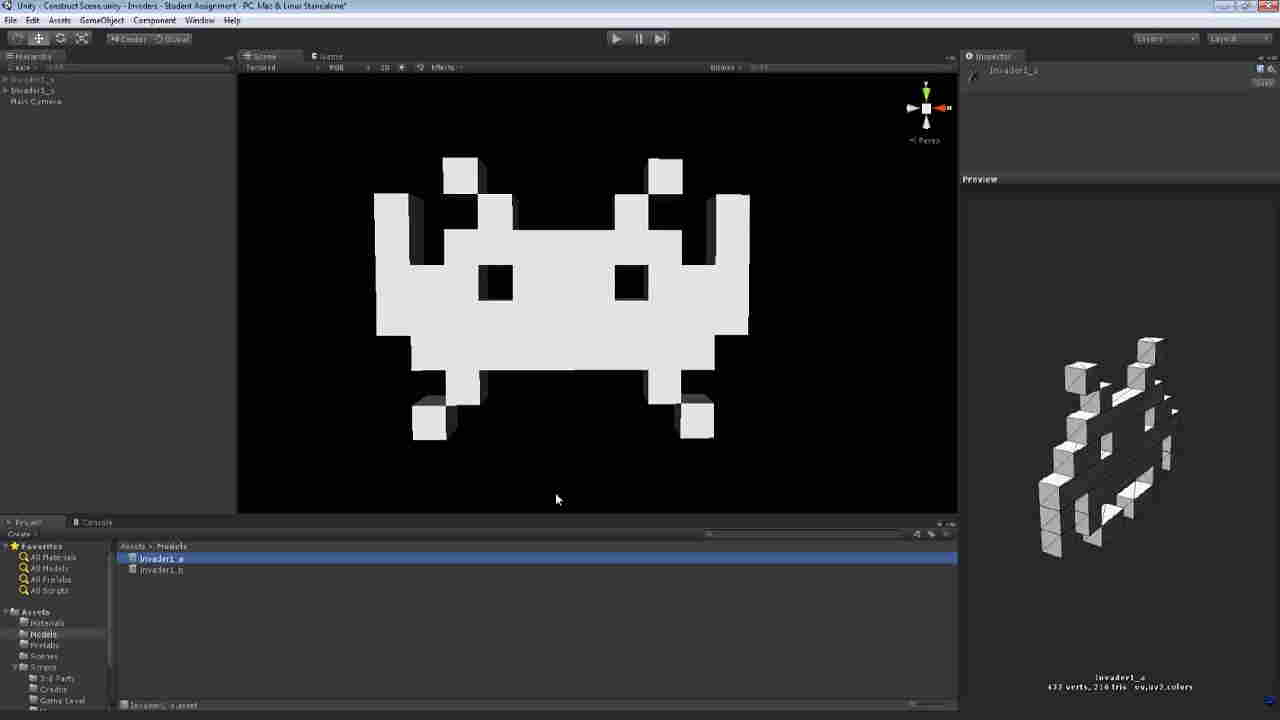Open the Layout dropdown
This screenshot has width=1280, height=720.
1239,39
